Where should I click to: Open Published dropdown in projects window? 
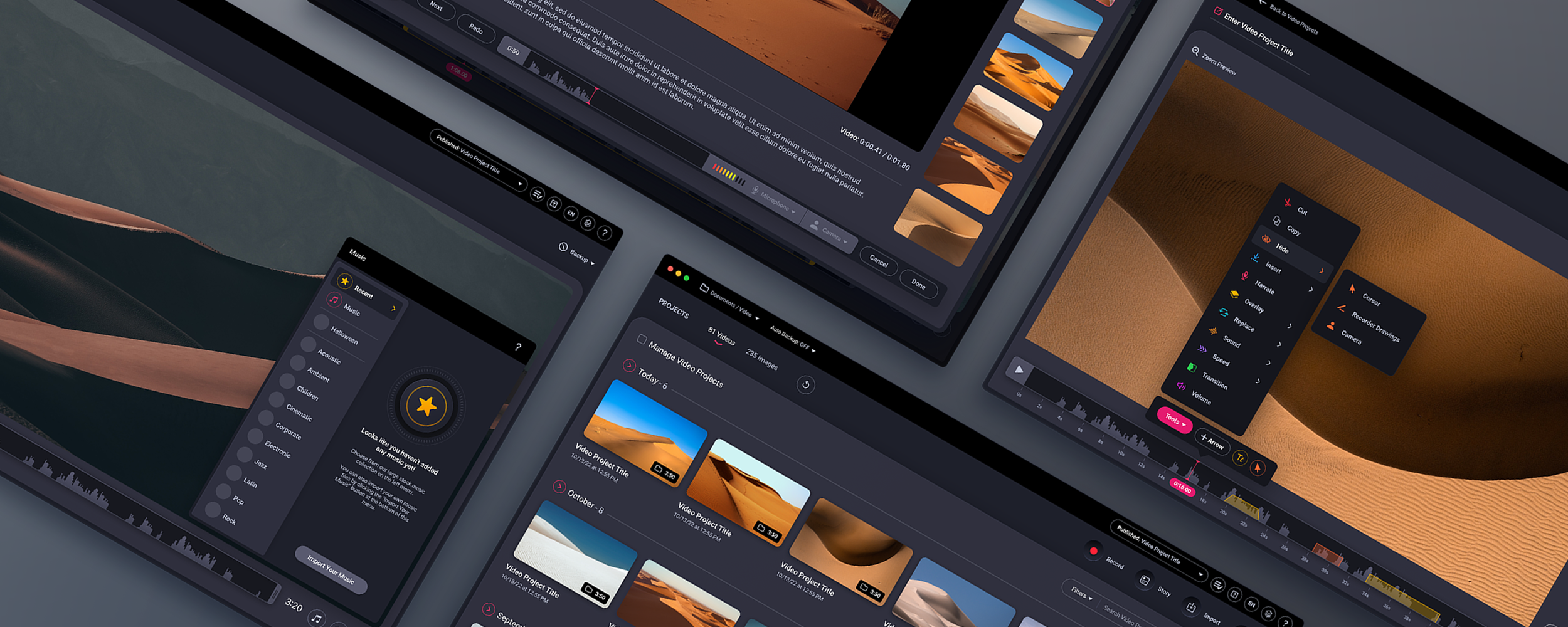point(1159,551)
